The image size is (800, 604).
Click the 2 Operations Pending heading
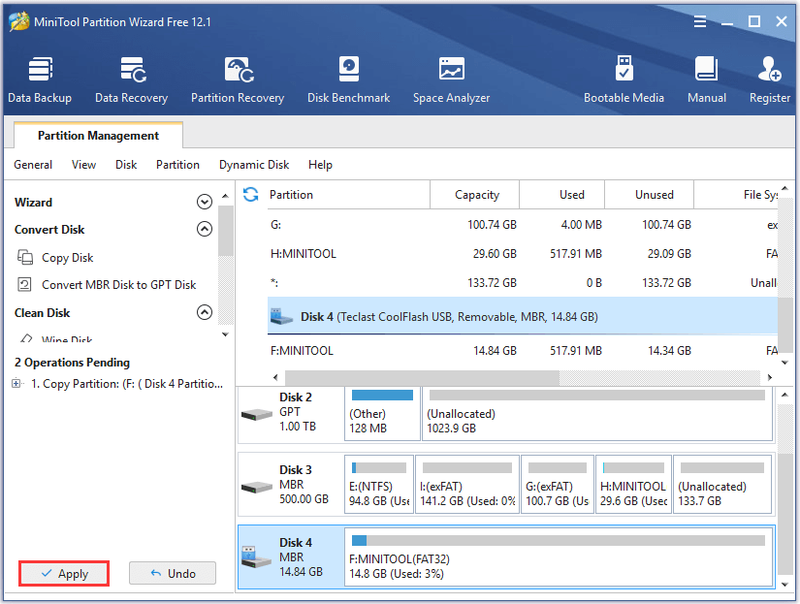tap(72, 362)
